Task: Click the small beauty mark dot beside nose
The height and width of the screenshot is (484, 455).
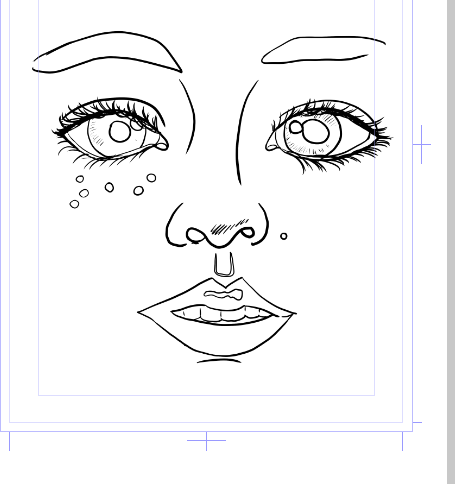Action: (x=284, y=236)
